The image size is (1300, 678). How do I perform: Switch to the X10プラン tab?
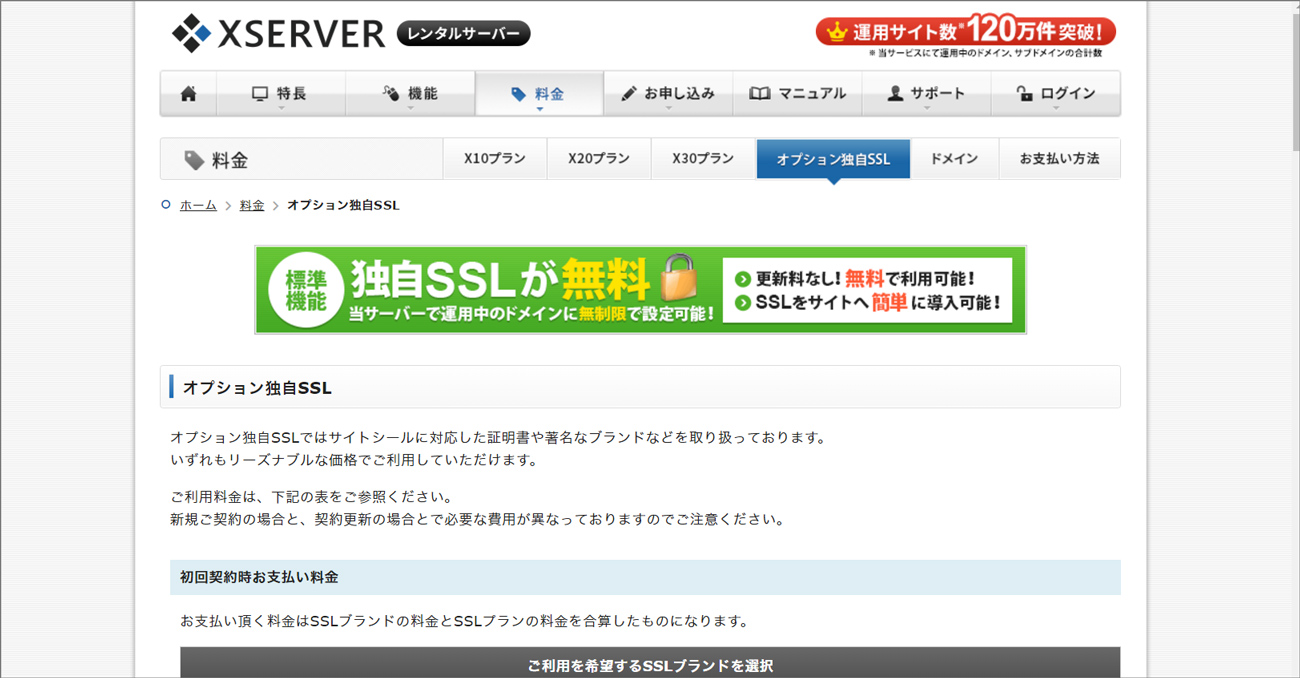pyautogui.click(x=495, y=159)
